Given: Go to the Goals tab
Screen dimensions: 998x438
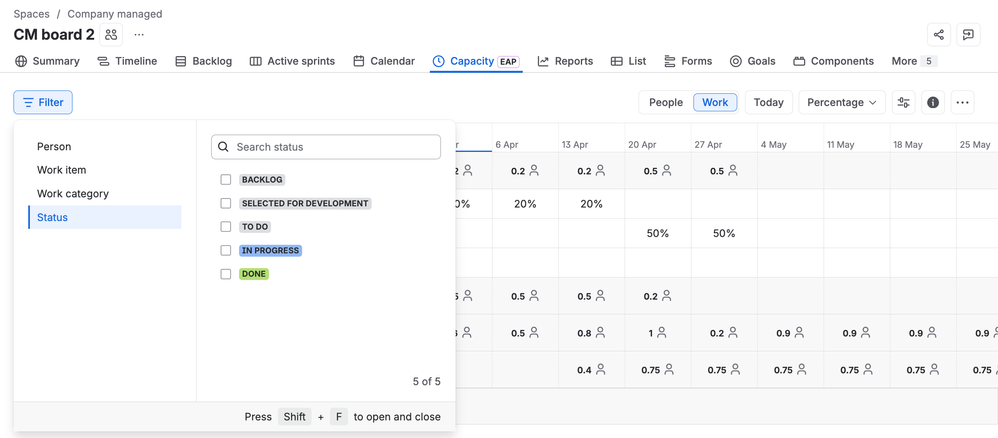Looking at the screenshot, I should coord(752,61).
